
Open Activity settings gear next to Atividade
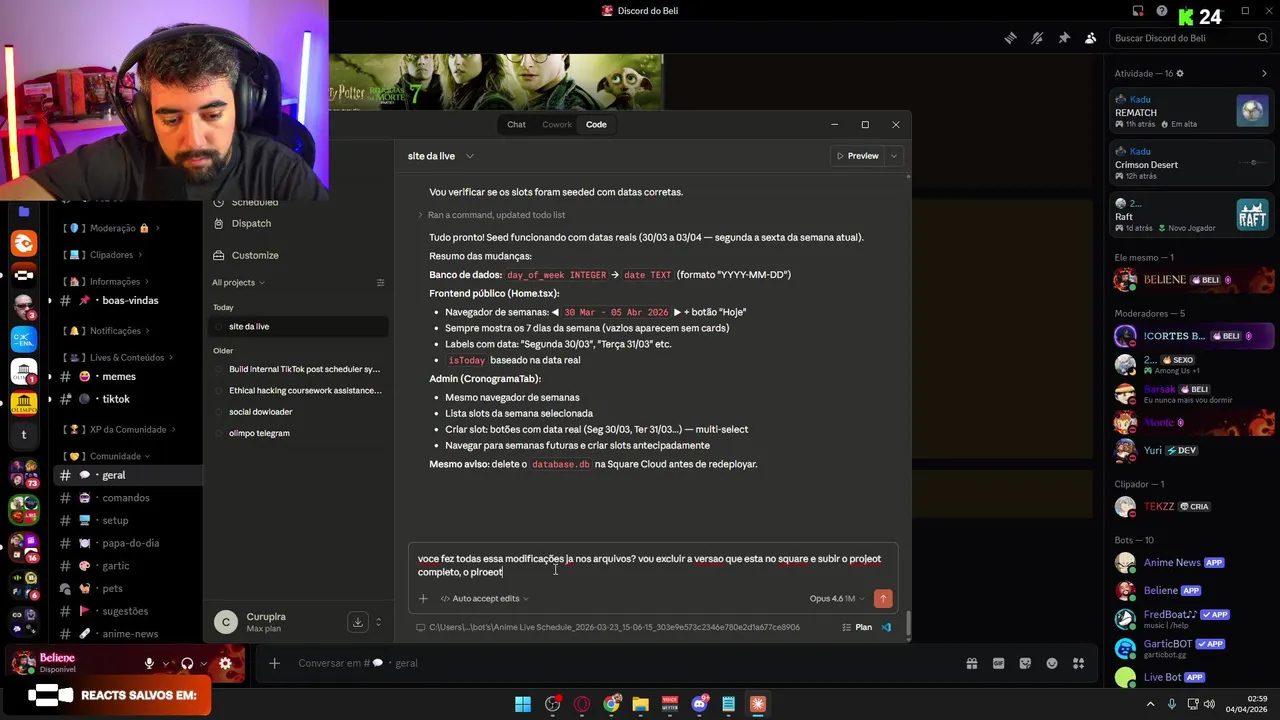[1180, 74]
